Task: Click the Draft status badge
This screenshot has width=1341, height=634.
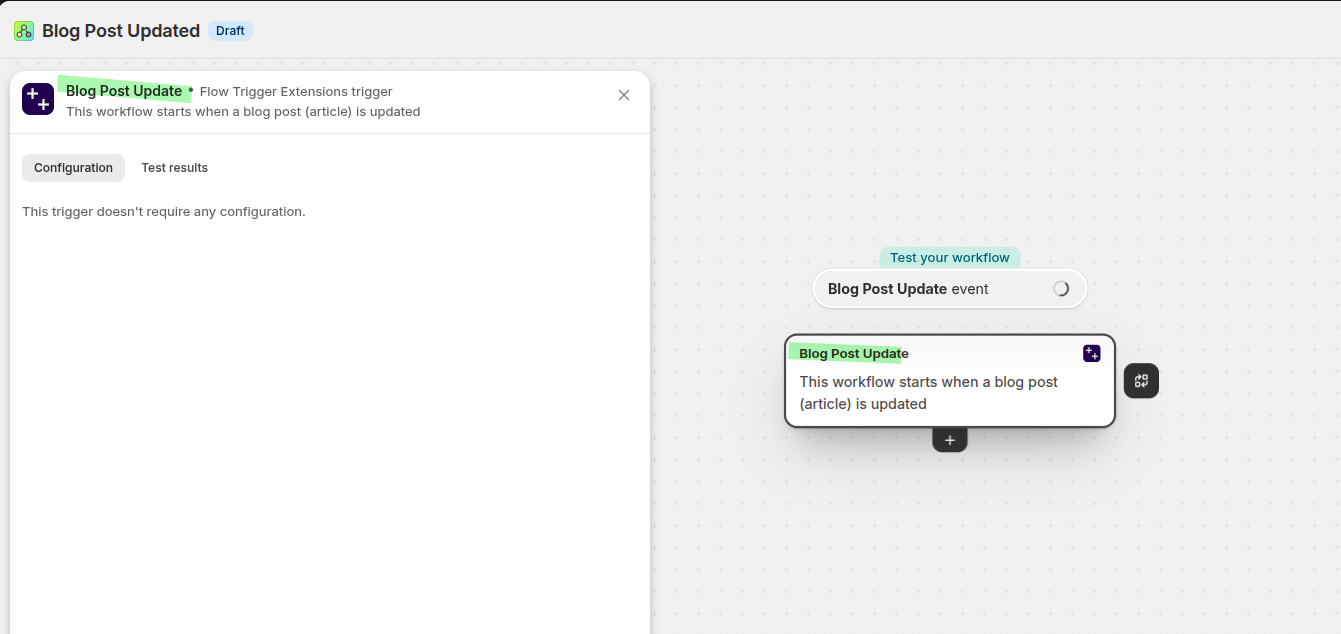Action: click(230, 31)
